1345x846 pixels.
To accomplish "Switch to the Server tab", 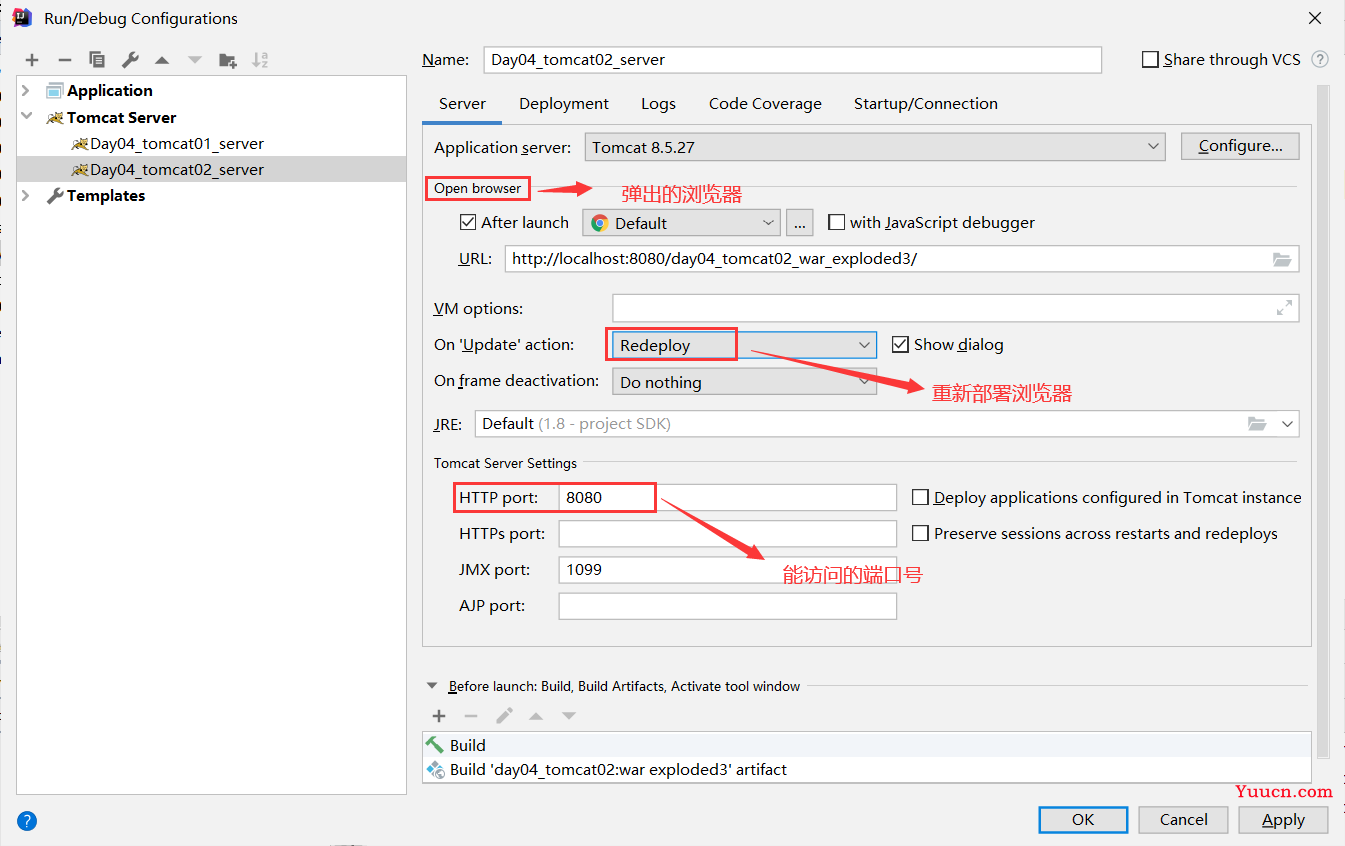I will point(462,104).
